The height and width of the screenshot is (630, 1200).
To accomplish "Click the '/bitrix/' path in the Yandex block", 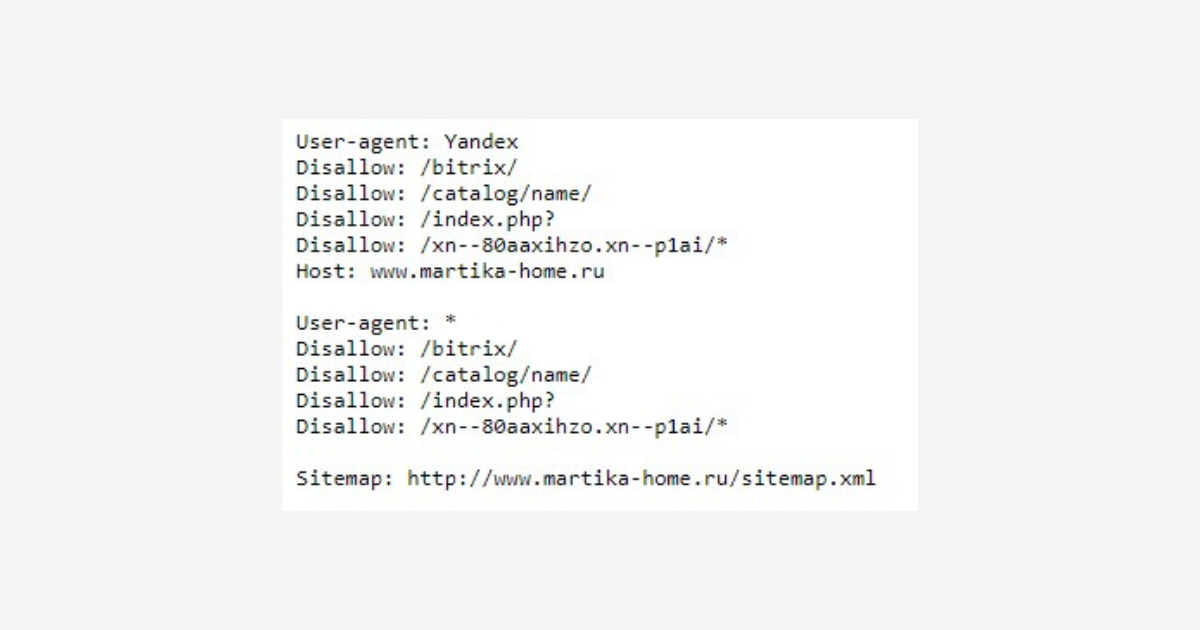I will coord(469,167).
